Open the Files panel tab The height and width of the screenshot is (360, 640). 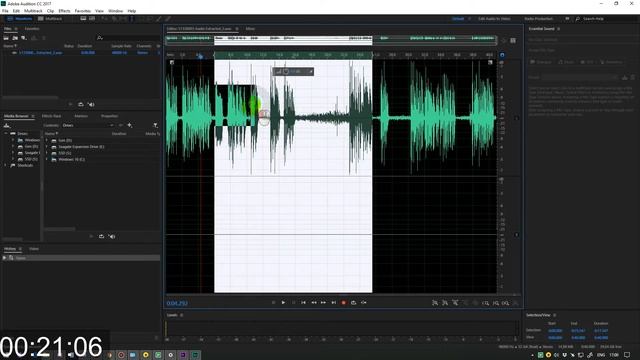[x=8, y=29]
